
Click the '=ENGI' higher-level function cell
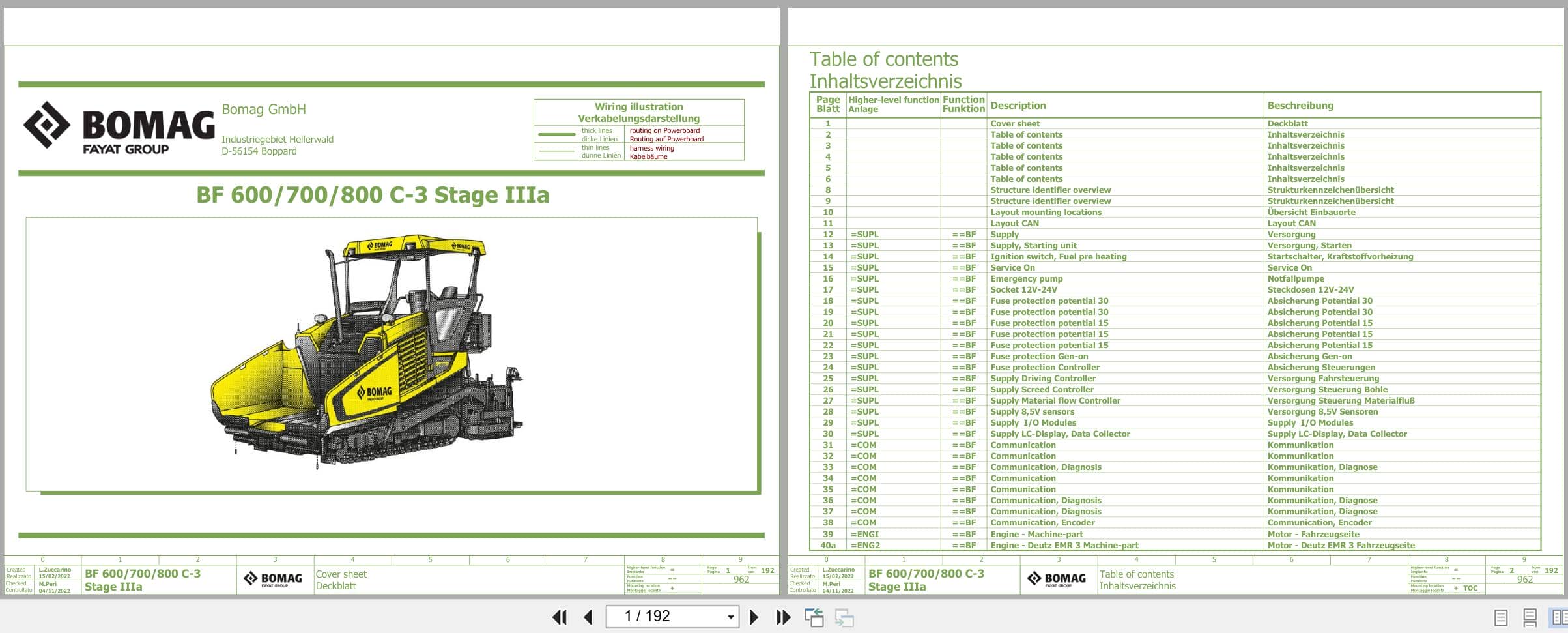864,534
